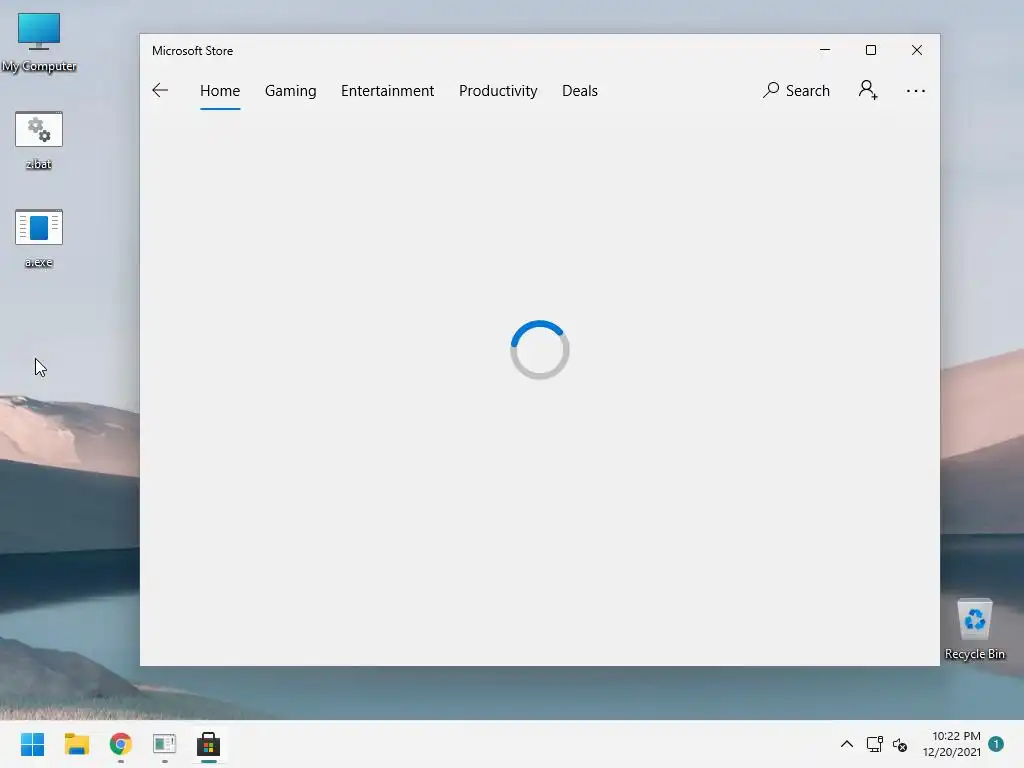Viewport: 1024px width, 768px height.
Task: Open the Windows Start menu
Action: [x=32, y=744]
